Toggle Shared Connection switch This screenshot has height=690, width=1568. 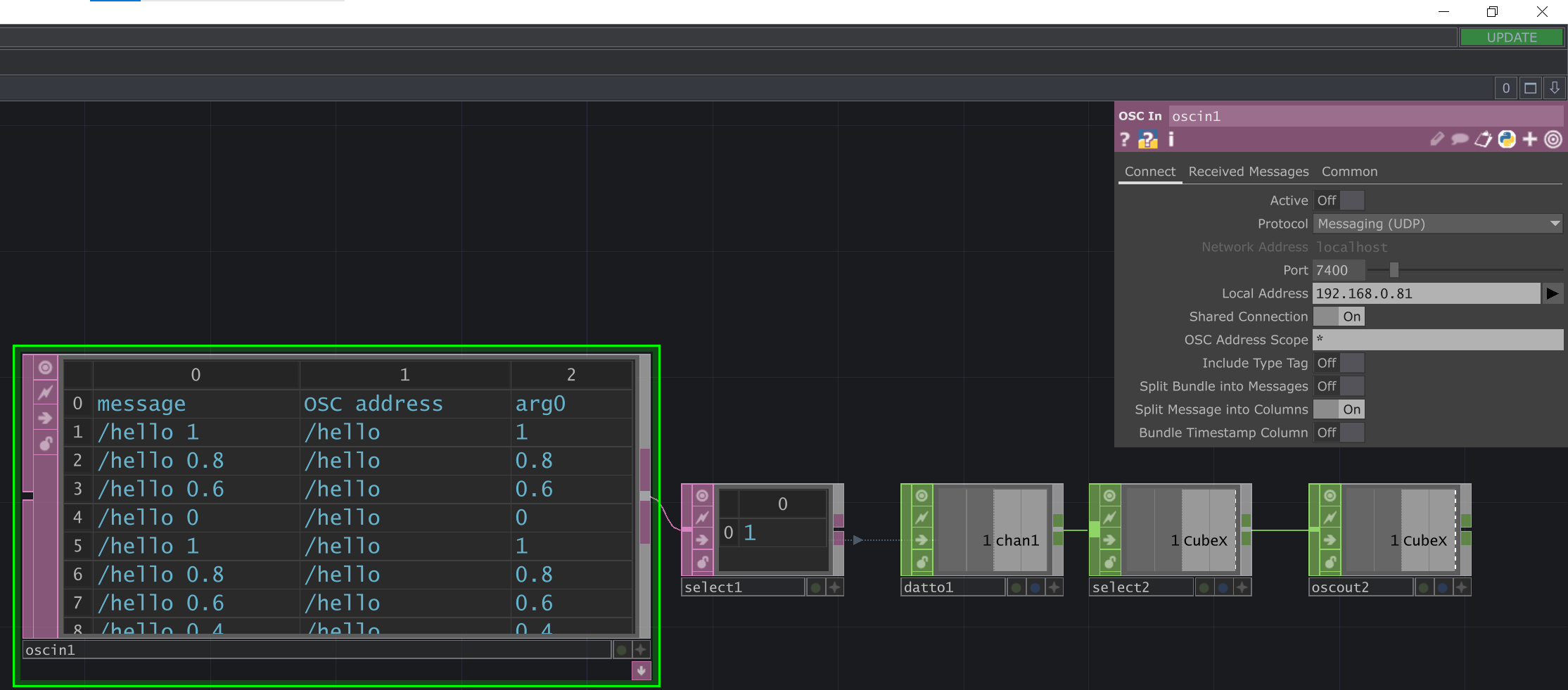[1339, 317]
